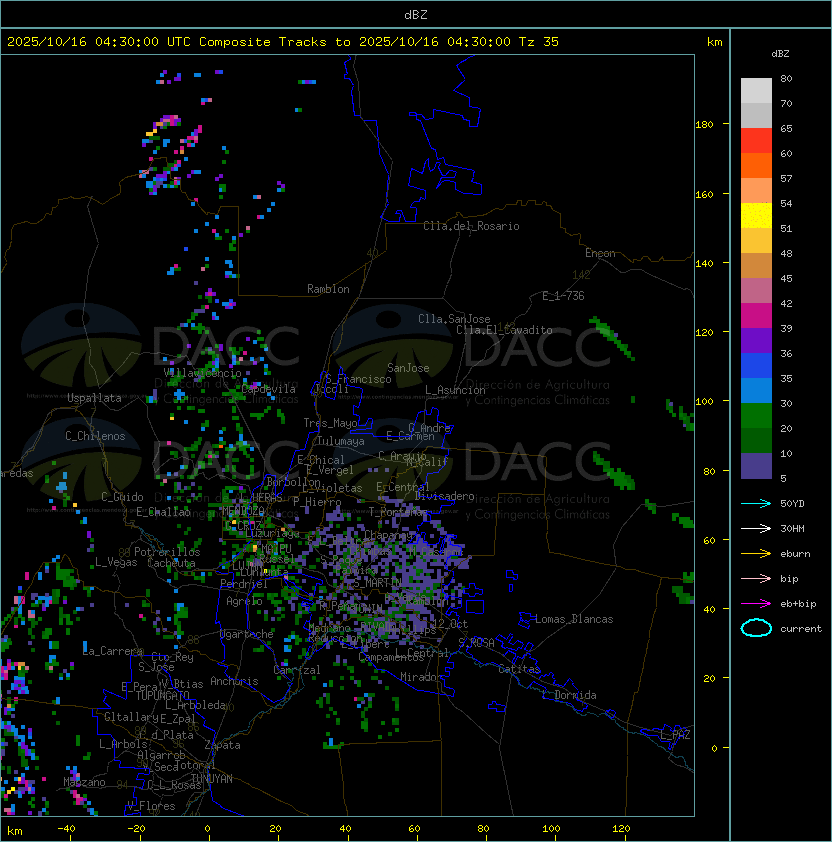Choose the bright green 30–20 dBZ swatch
The height and width of the screenshot is (842, 832).
[756, 415]
